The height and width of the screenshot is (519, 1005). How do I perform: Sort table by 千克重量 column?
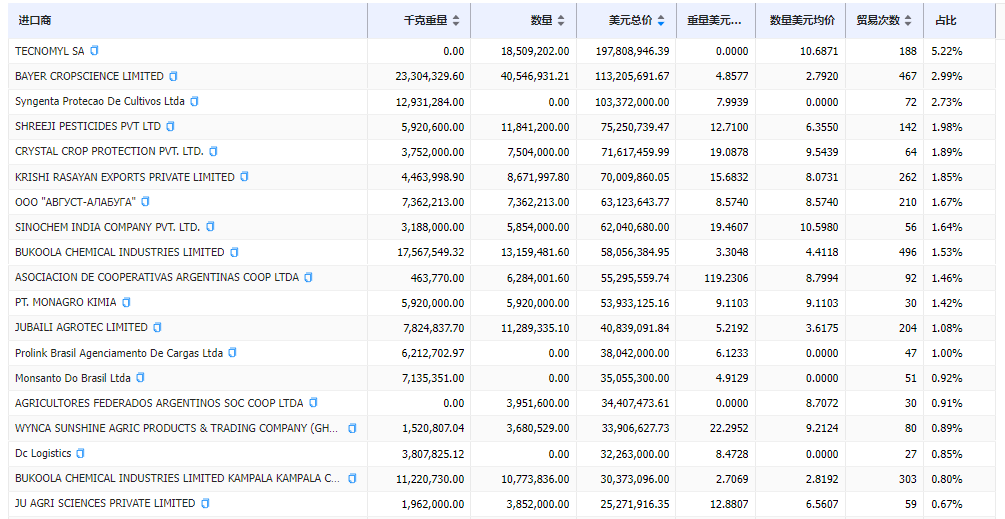tap(456, 20)
